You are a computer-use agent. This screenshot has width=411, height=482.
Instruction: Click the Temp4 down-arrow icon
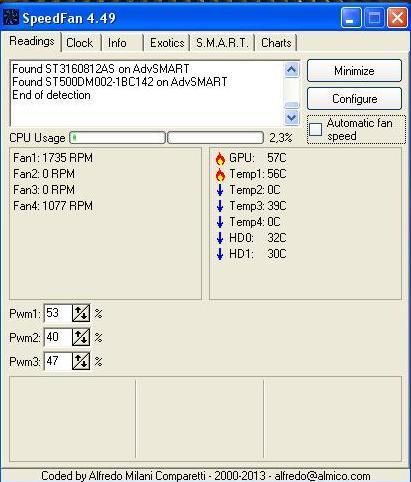coord(220,222)
